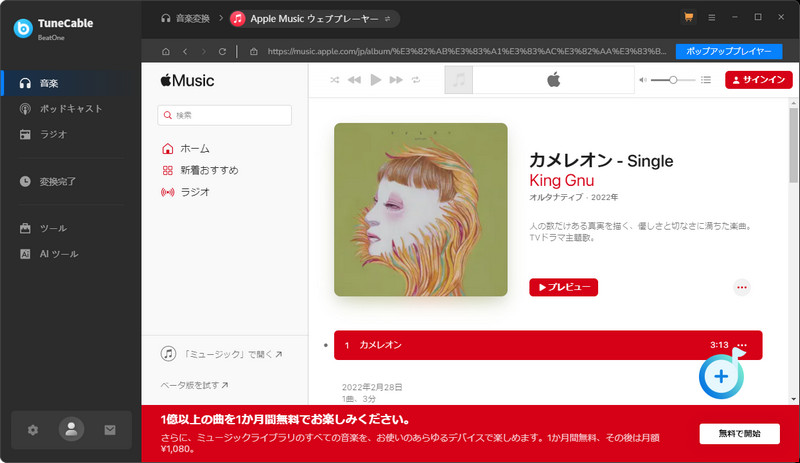This screenshot has width=800, height=463.
Task: Go to browser home icon
Action: [x=166, y=52]
